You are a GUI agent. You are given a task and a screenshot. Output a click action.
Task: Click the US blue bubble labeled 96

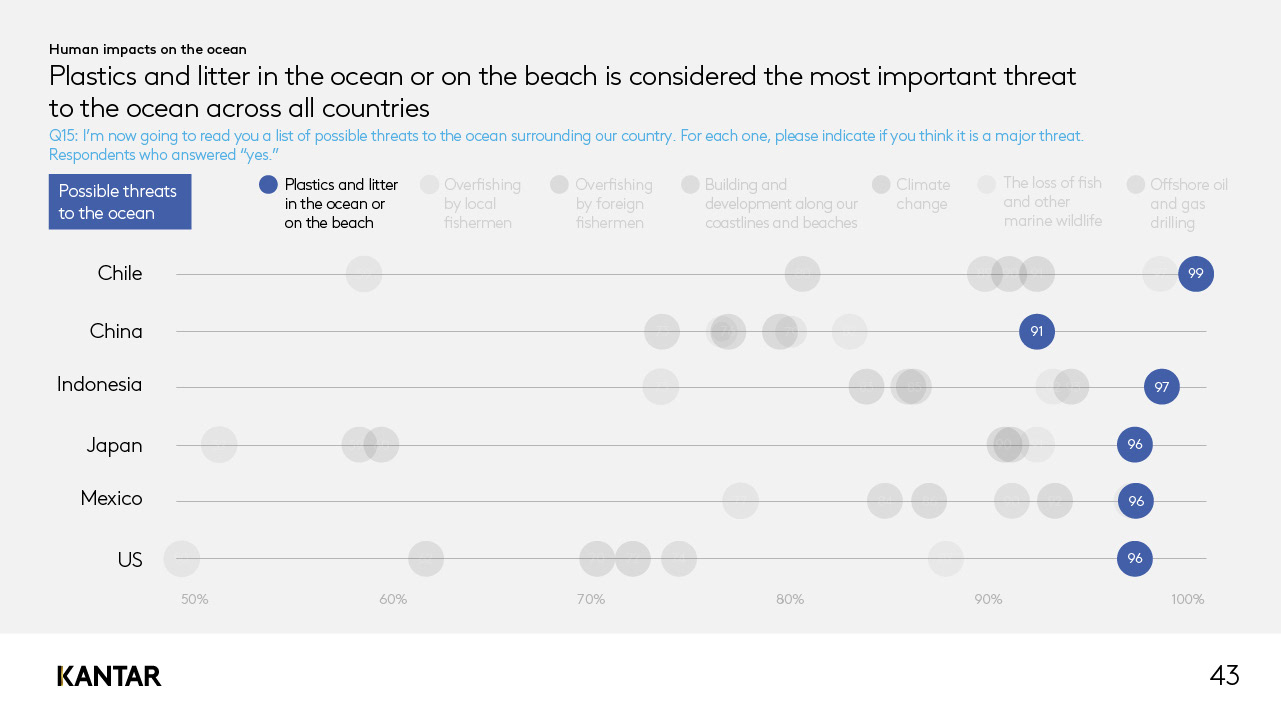(1135, 558)
